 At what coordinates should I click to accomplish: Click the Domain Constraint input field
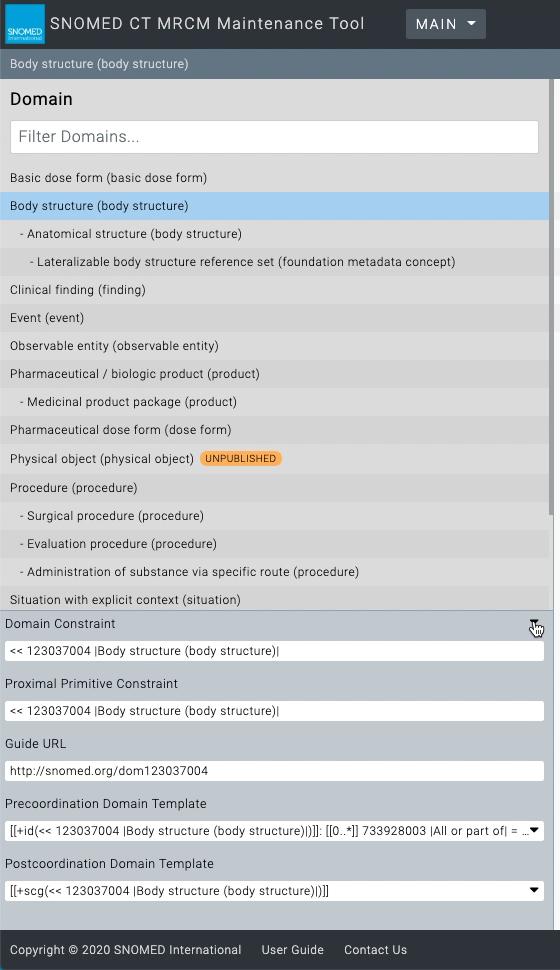pos(274,651)
